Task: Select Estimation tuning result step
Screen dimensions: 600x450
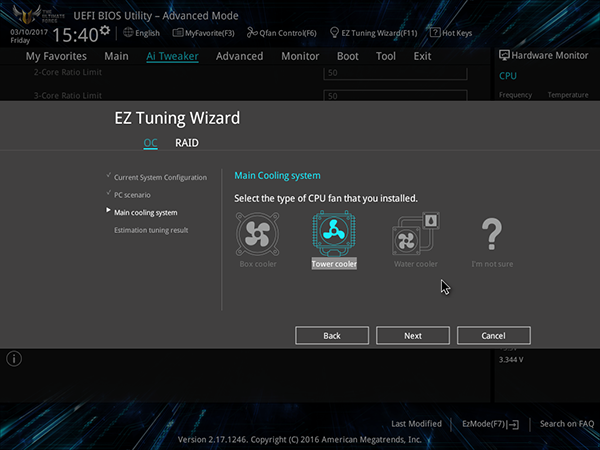Action: point(151,230)
